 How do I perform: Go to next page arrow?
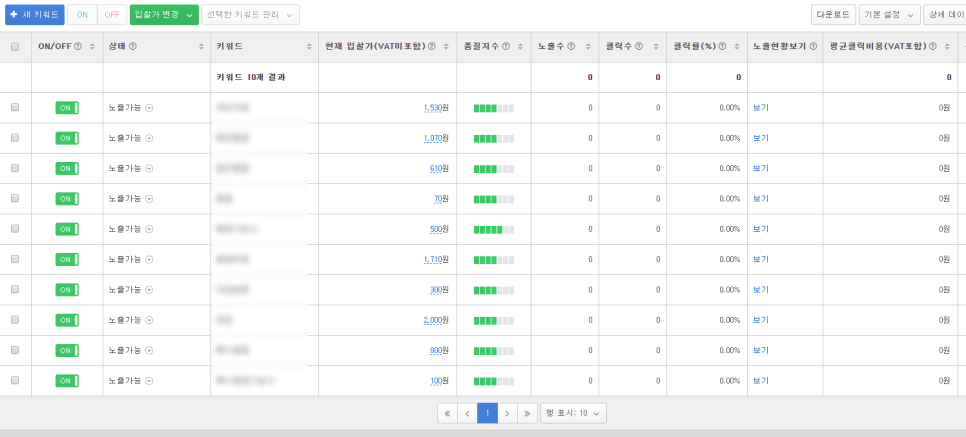click(507, 414)
